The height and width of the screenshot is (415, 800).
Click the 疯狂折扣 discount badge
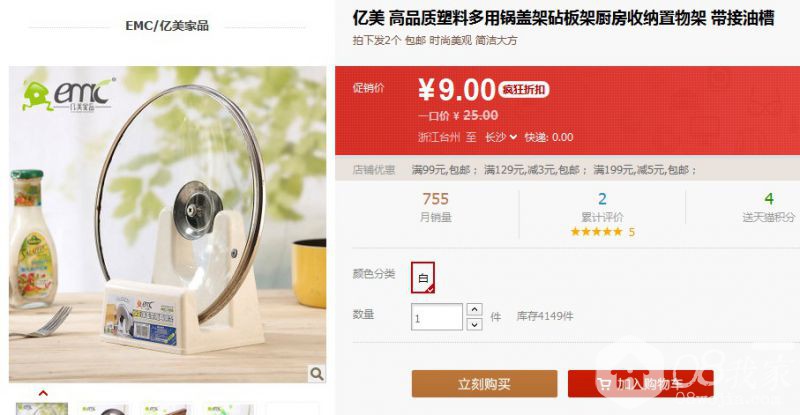(523, 90)
